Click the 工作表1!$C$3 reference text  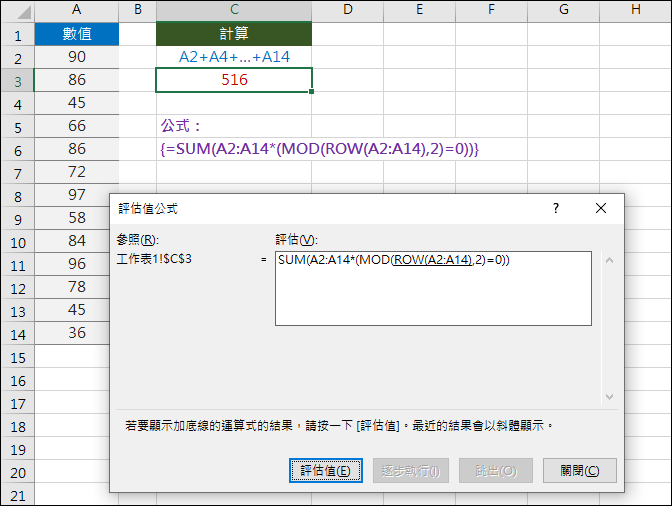click(x=154, y=259)
